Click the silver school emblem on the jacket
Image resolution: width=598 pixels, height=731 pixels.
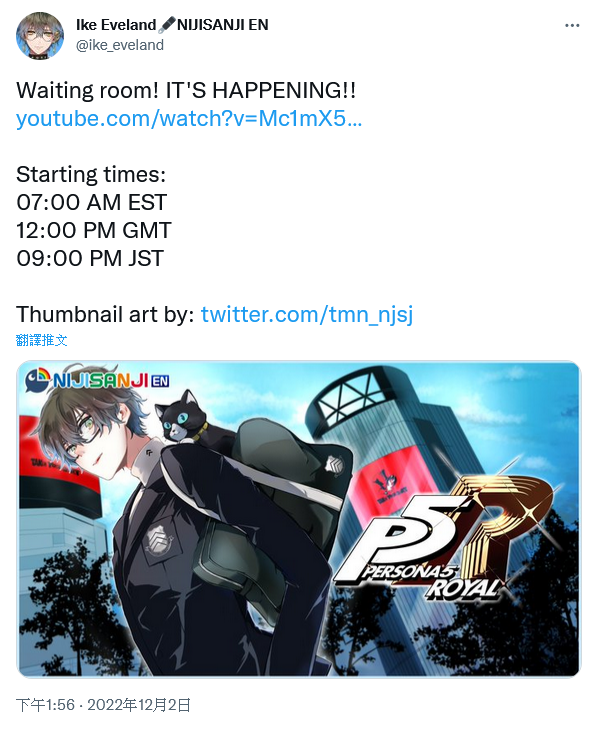[157, 538]
